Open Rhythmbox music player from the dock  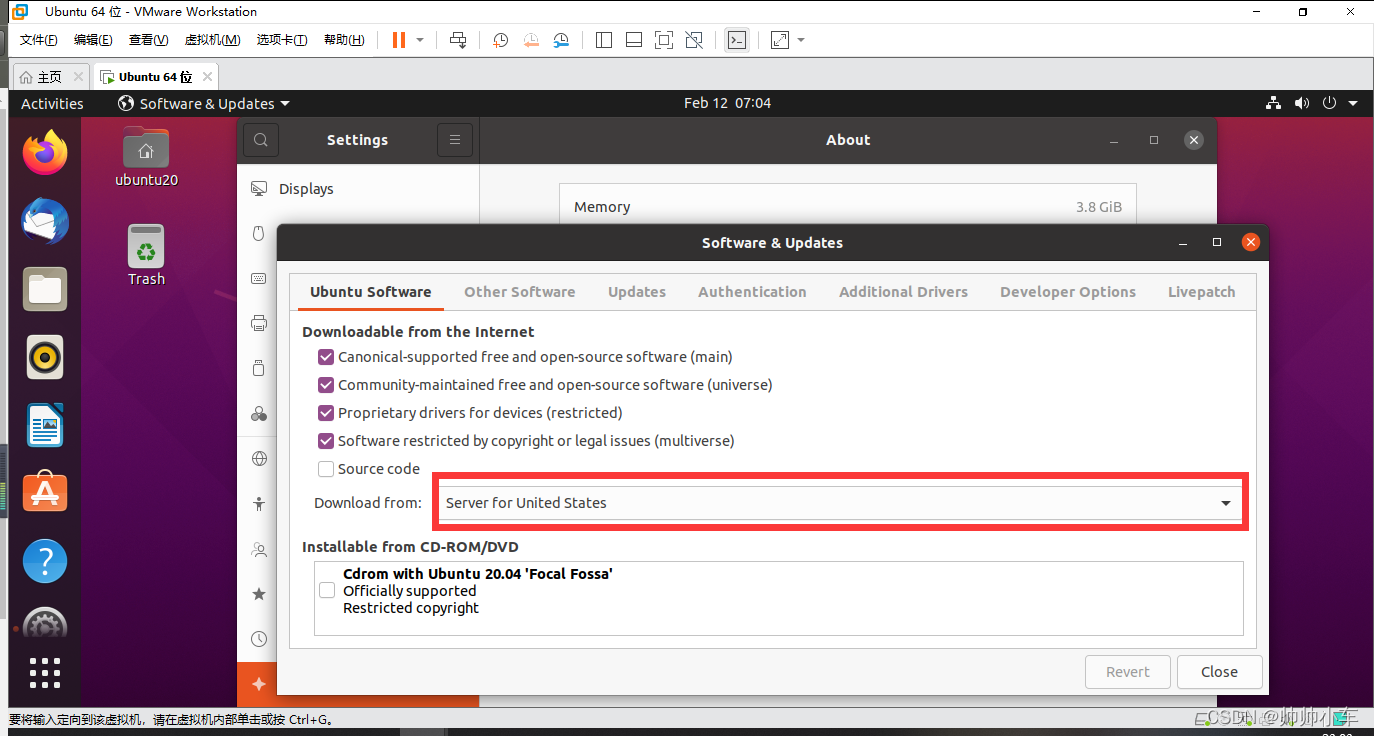[x=45, y=357]
